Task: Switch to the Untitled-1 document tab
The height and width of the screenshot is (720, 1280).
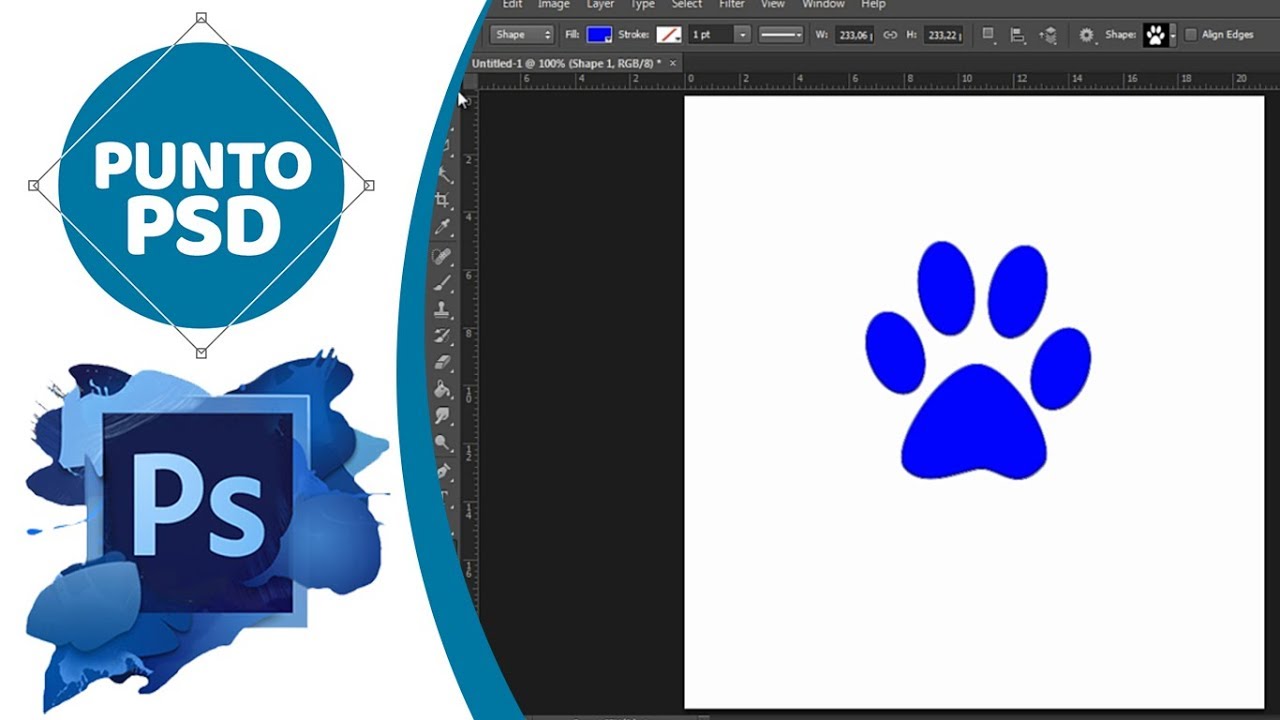Action: 566,63
